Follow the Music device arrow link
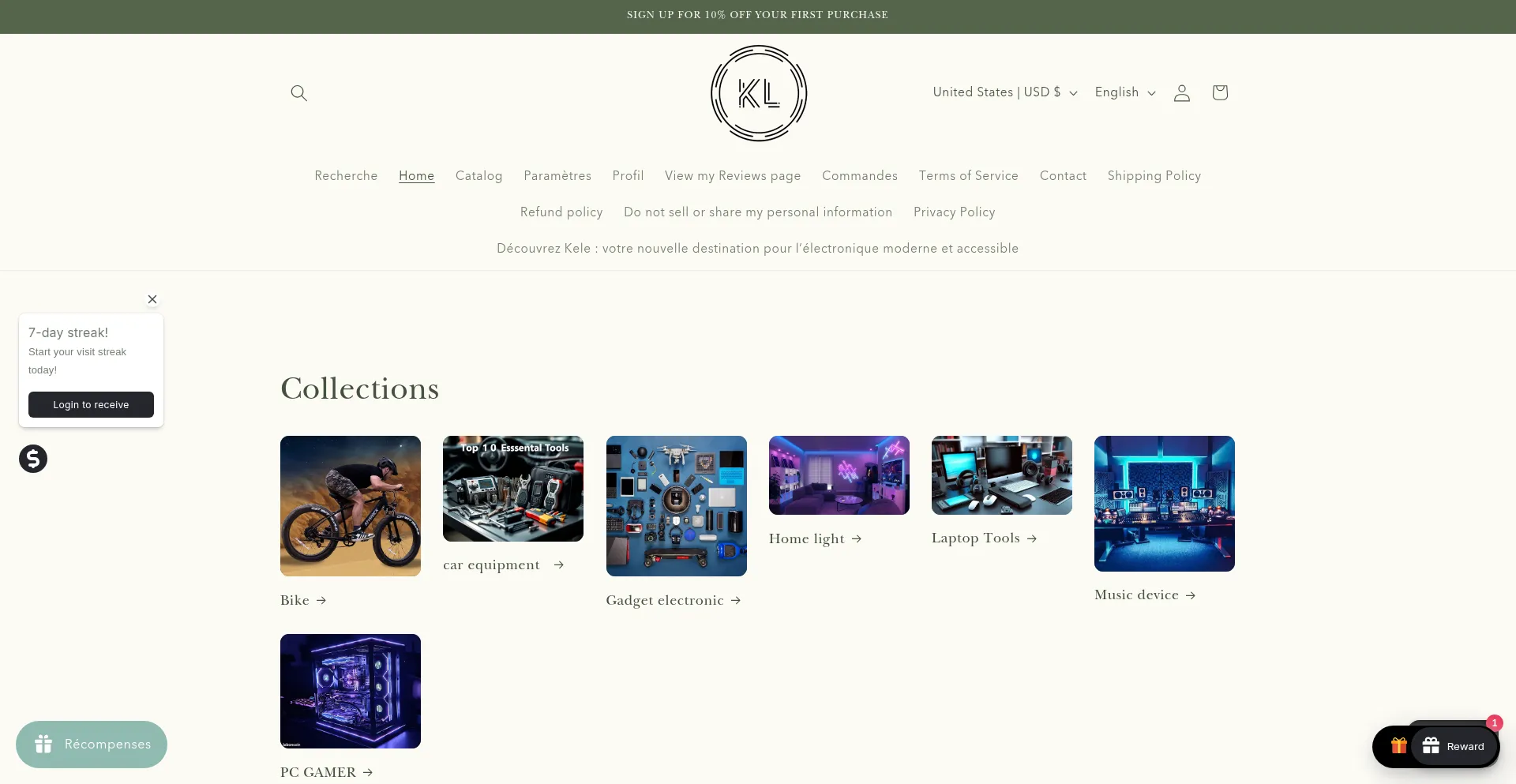 tap(1144, 595)
